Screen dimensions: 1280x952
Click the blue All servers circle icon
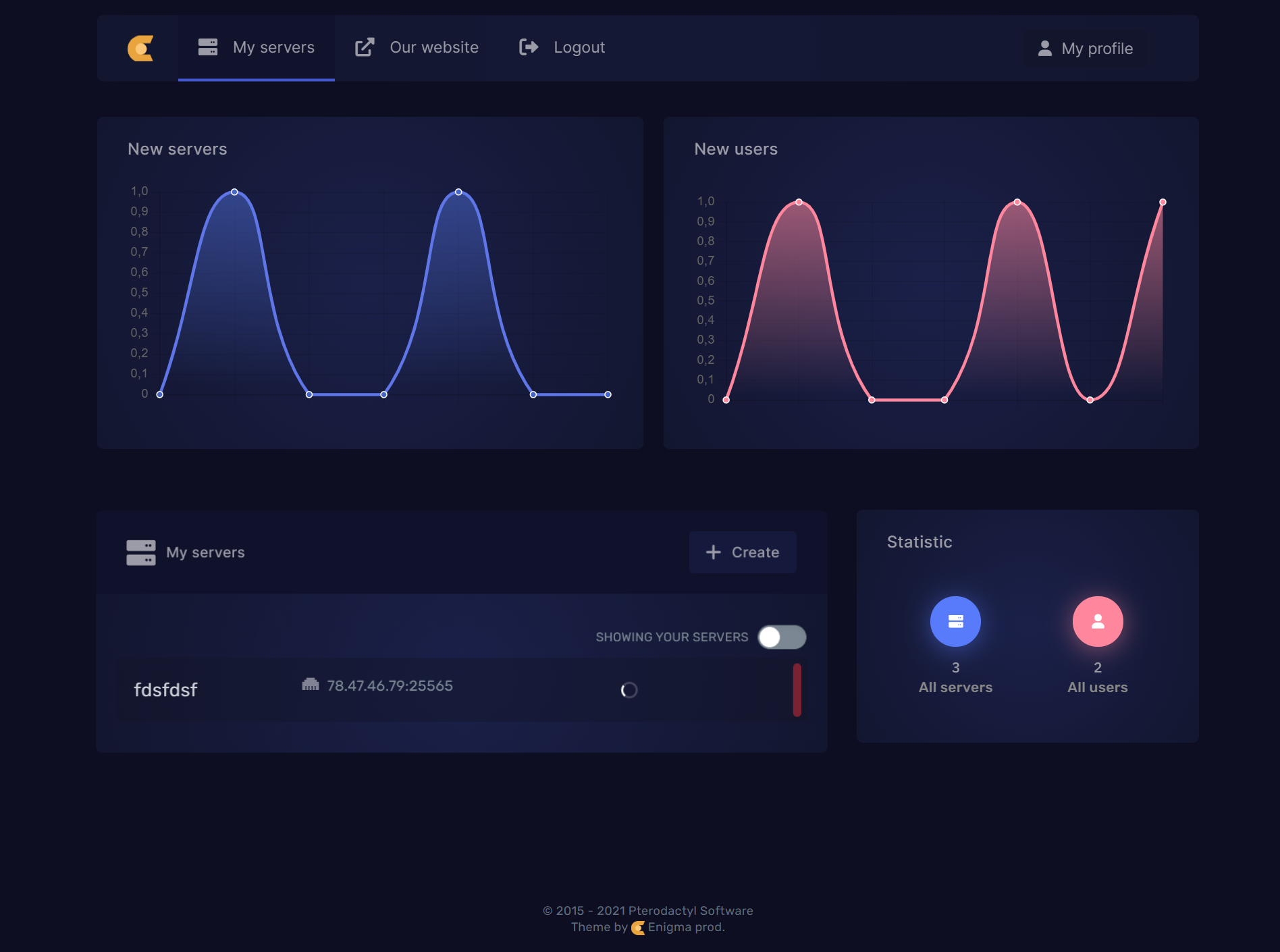tap(955, 621)
